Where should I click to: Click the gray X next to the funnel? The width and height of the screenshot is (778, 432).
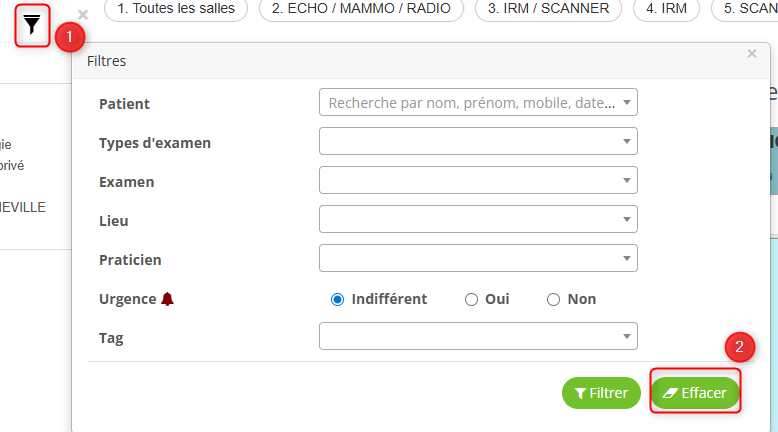pyautogui.click(x=83, y=15)
